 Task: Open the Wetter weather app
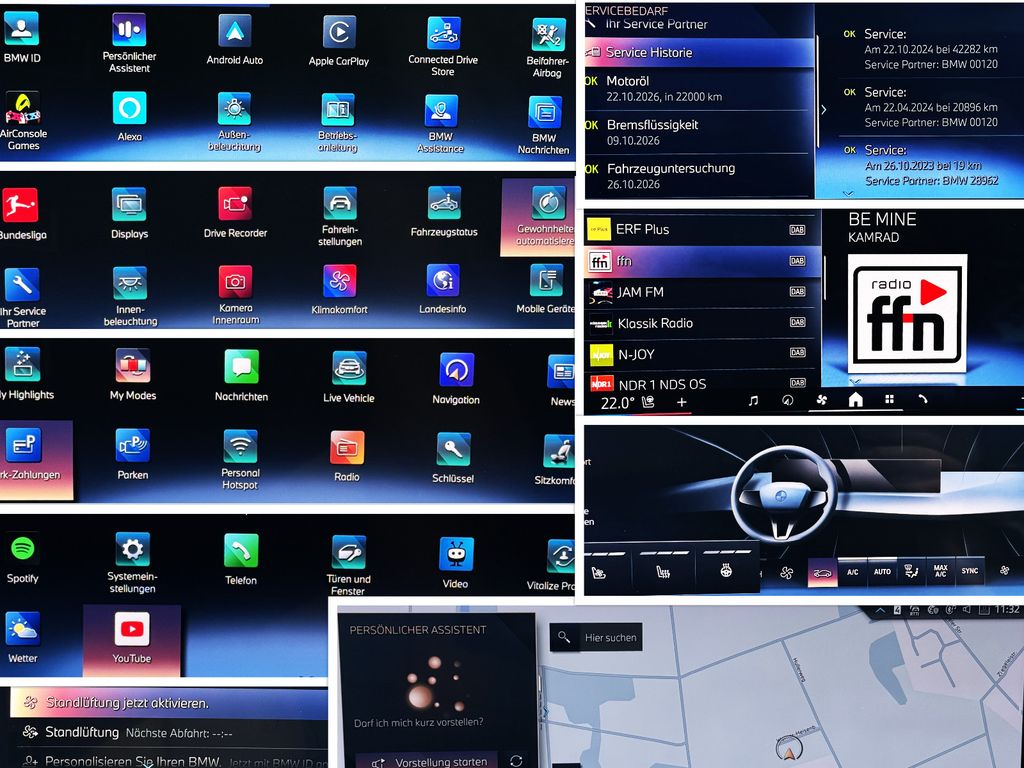pyautogui.click(x=23, y=637)
